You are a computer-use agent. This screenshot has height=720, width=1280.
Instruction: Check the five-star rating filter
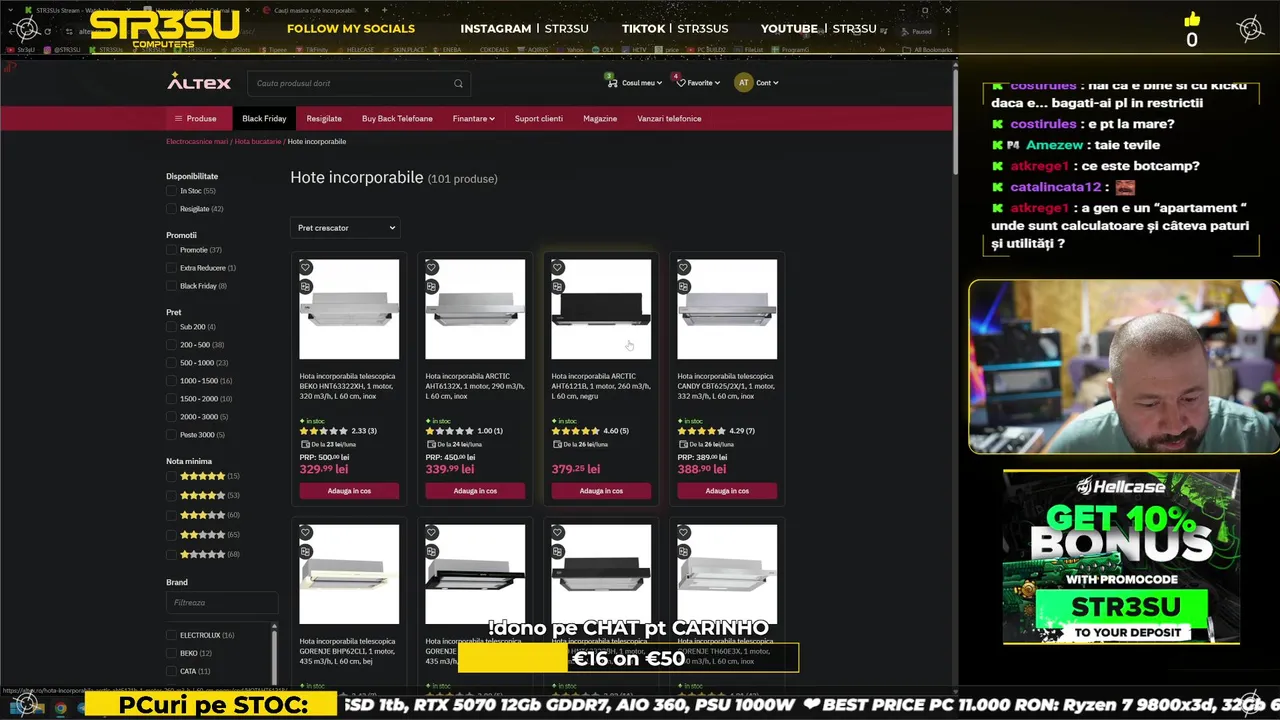point(171,476)
